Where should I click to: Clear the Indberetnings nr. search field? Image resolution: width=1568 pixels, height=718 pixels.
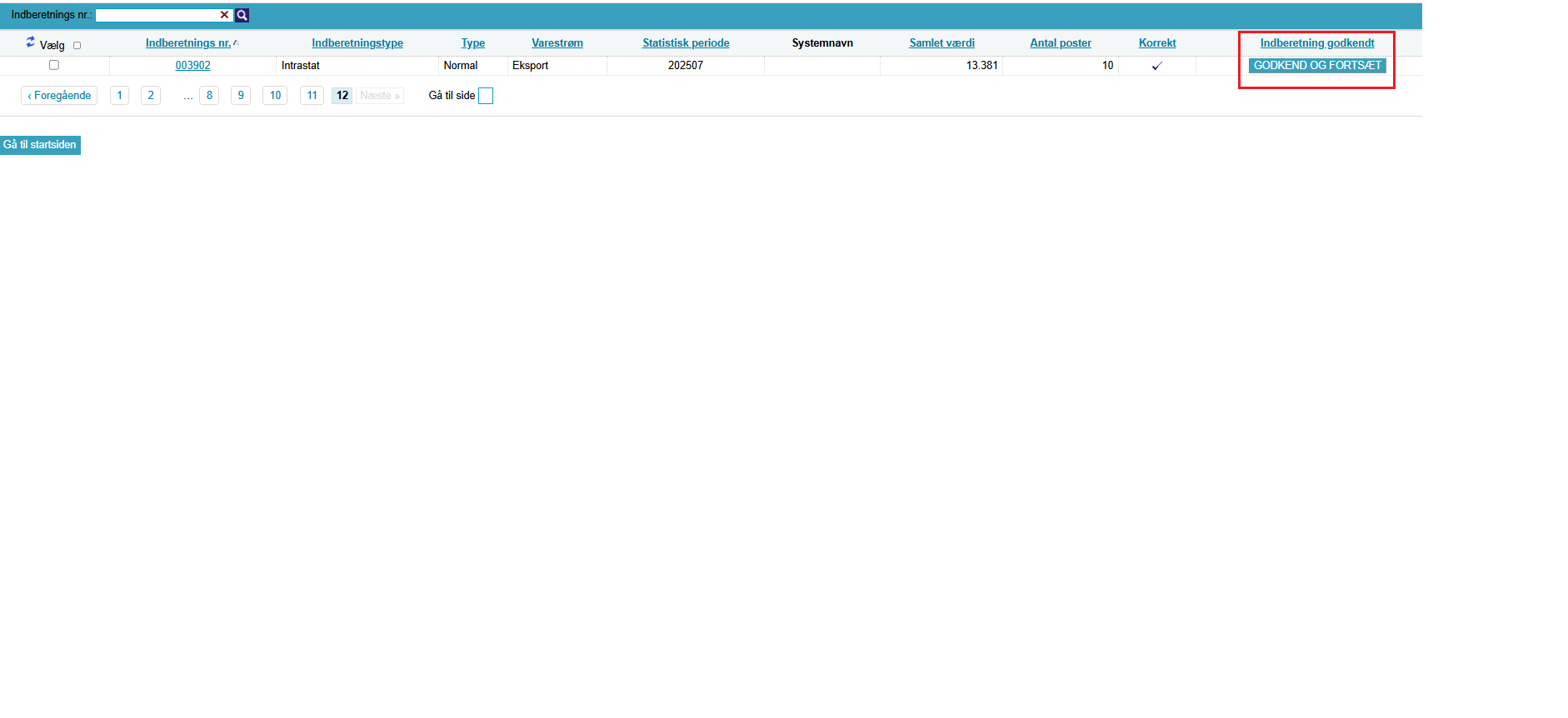[224, 15]
